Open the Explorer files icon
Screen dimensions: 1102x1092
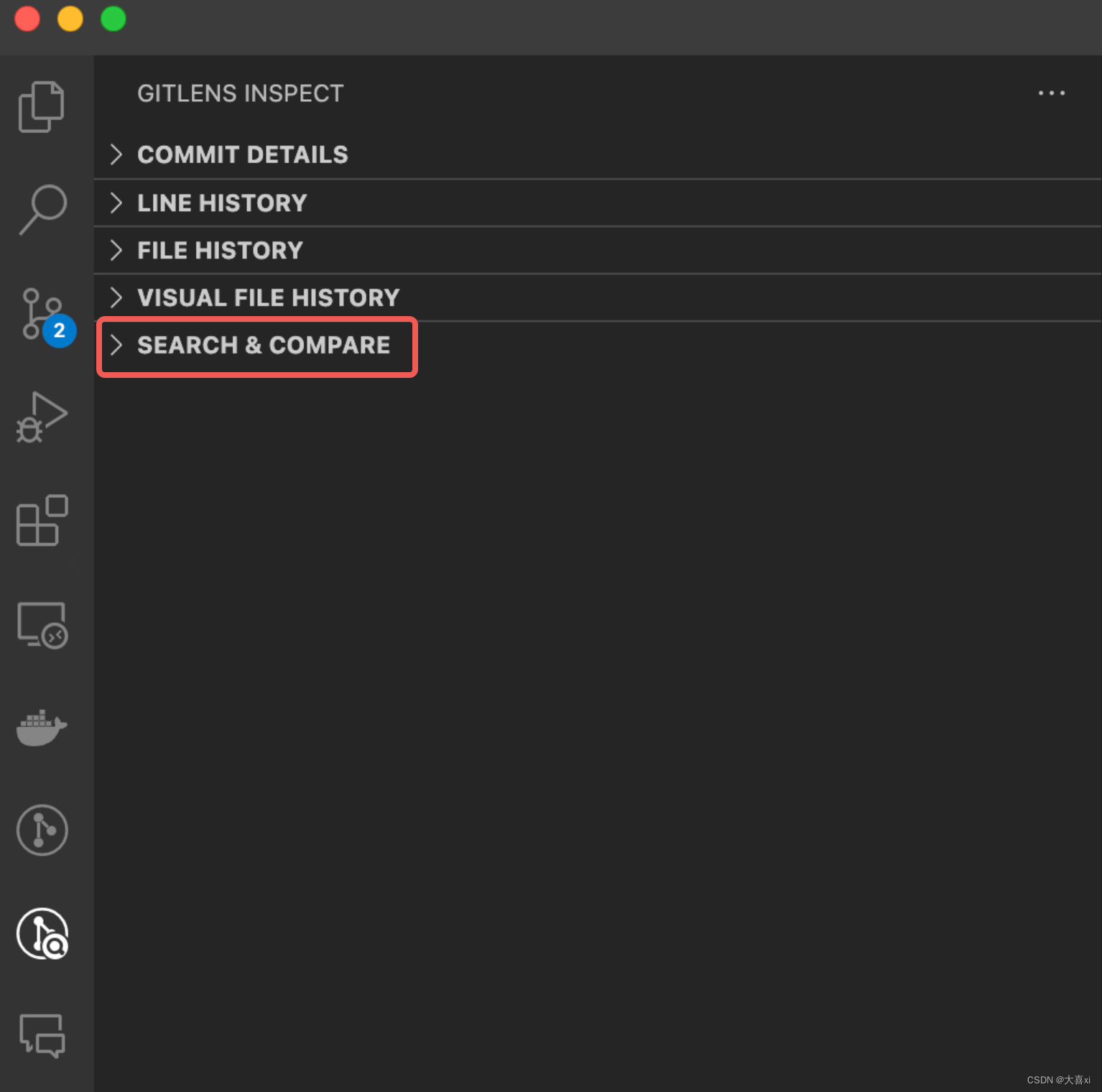tap(42, 106)
